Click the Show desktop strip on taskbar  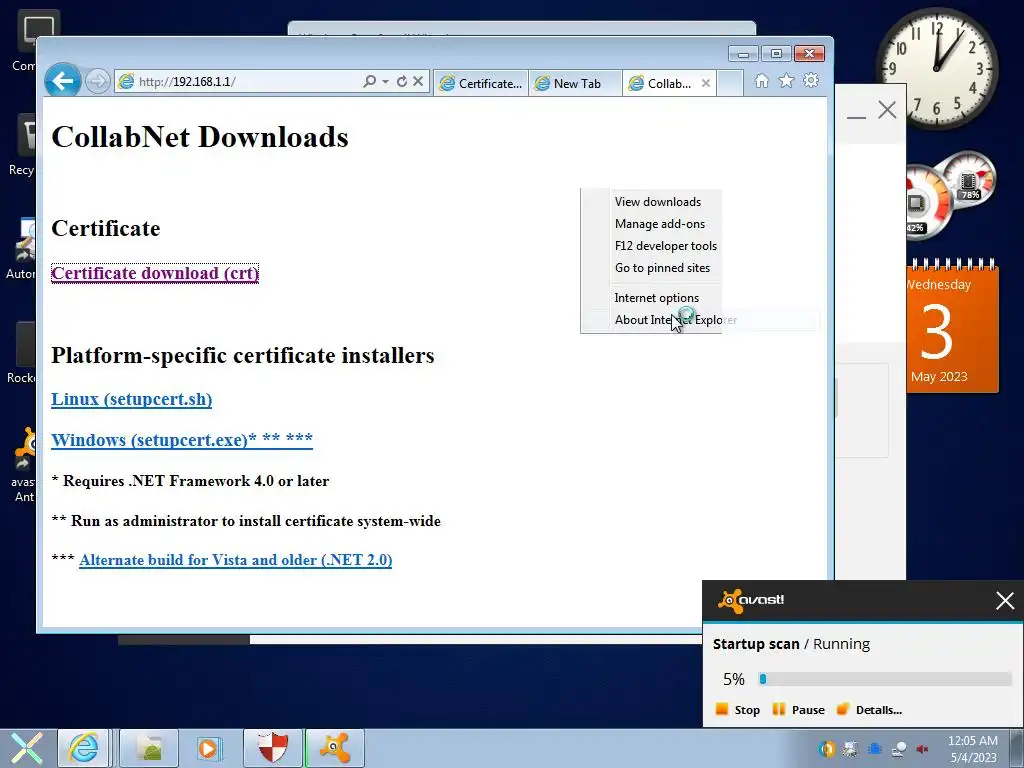pos(1017,749)
